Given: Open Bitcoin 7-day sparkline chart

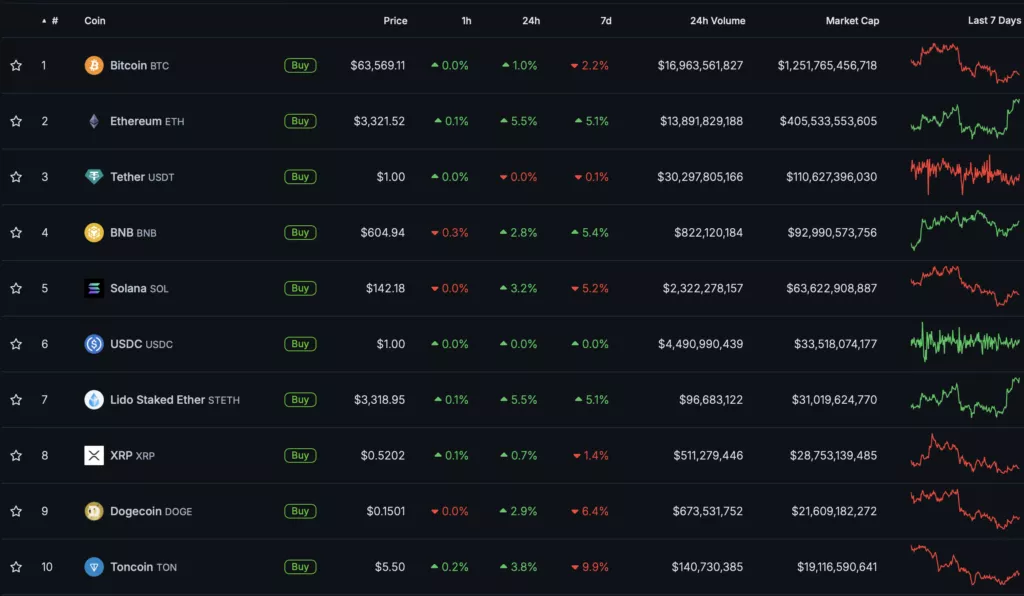Looking at the screenshot, I should (x=965, y=63).
